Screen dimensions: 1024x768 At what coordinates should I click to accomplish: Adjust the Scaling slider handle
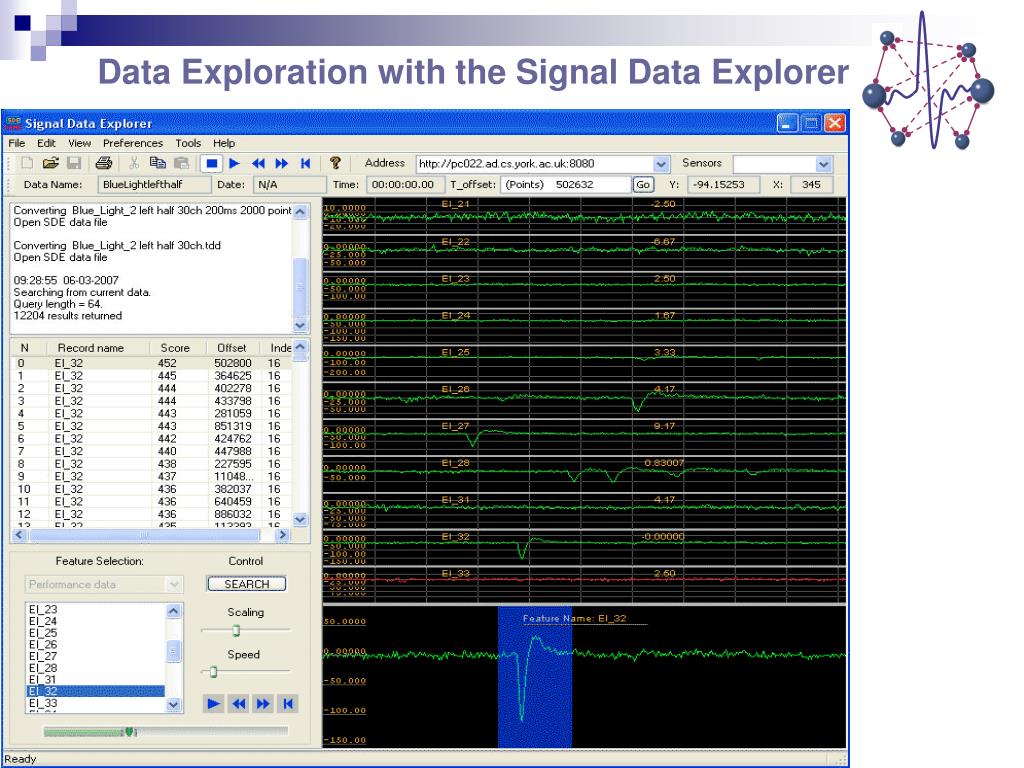point(236,630)
